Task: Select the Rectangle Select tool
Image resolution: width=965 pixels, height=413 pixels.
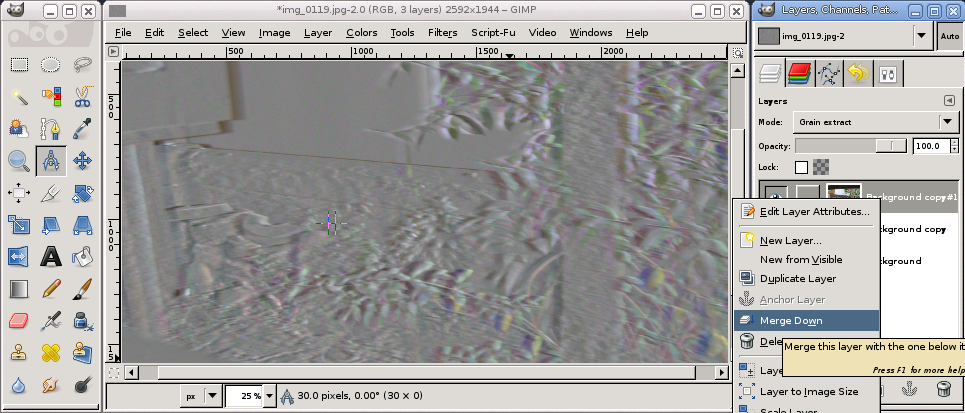Action: point(18,65)
